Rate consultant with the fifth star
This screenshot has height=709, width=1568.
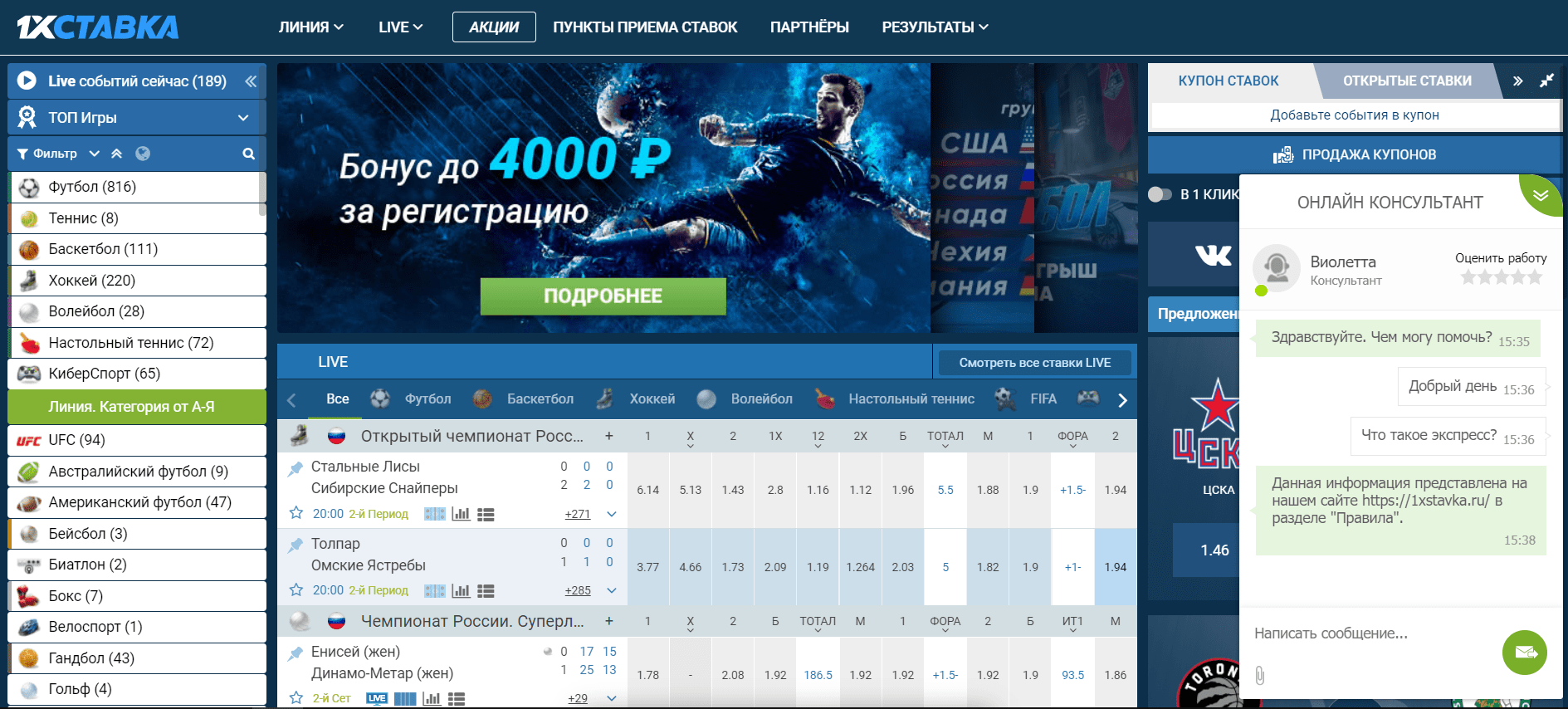pos(1536,277)
